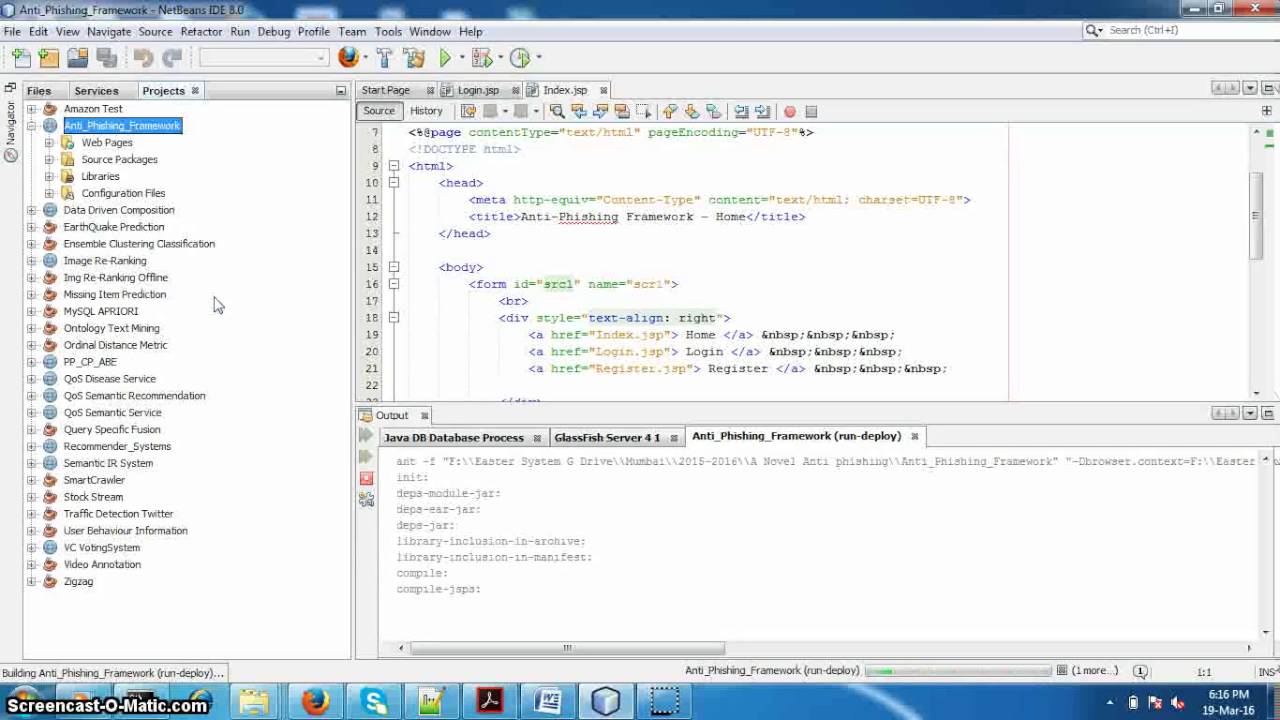Click the New Project toolbar icon

49,58
